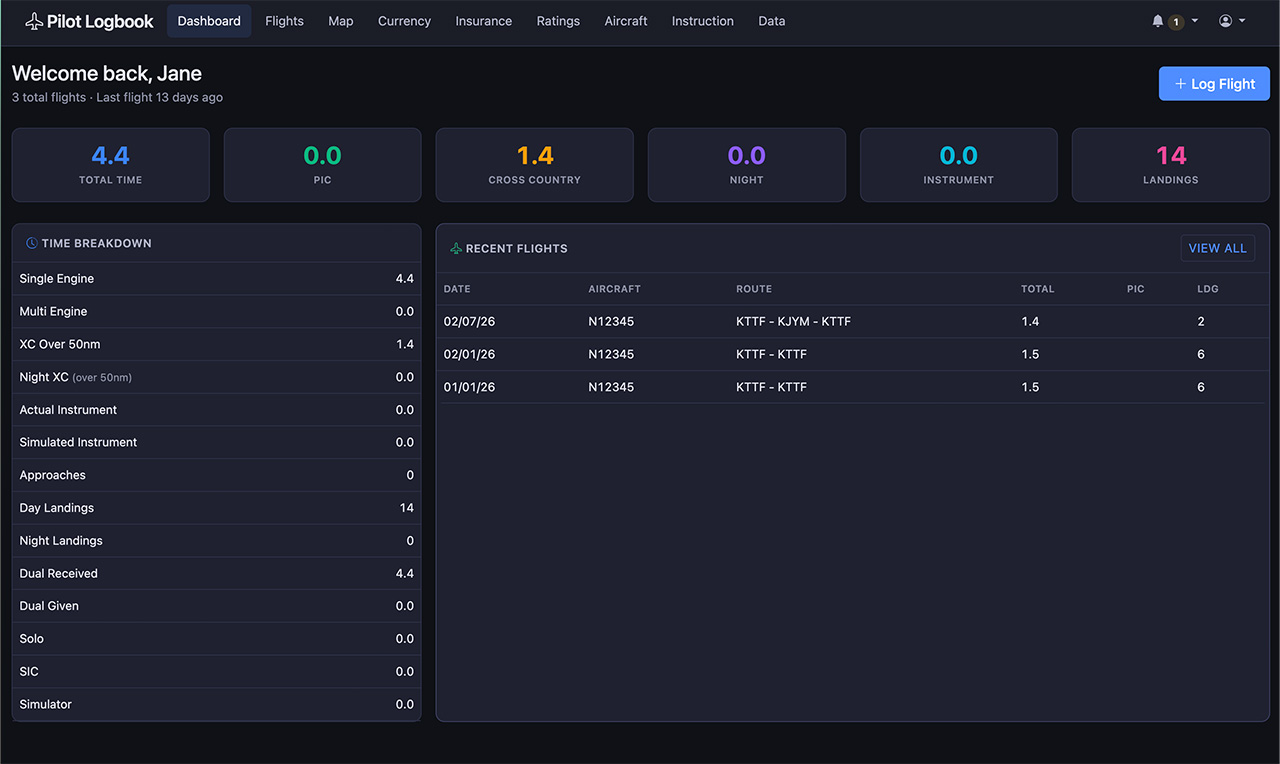Click the Cross Country stat card
The image size is (1280, 764).
click(534, 165)
